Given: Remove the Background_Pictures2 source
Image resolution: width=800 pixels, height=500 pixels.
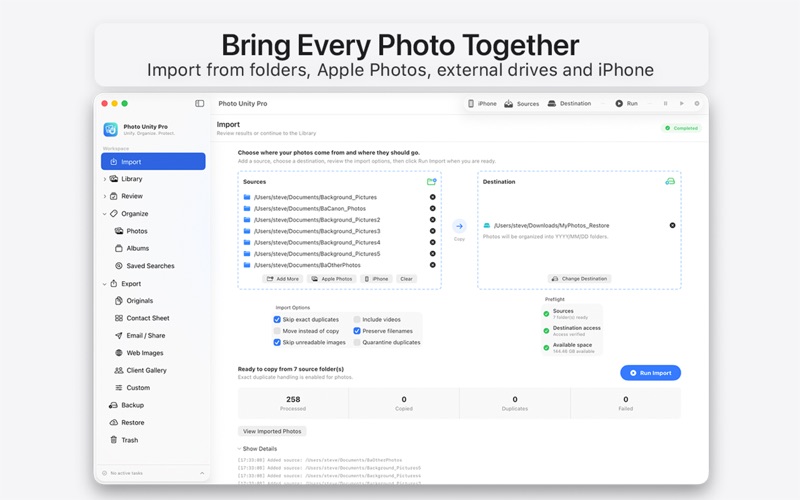Looking at the screenshot, I should tap(433, 220).
